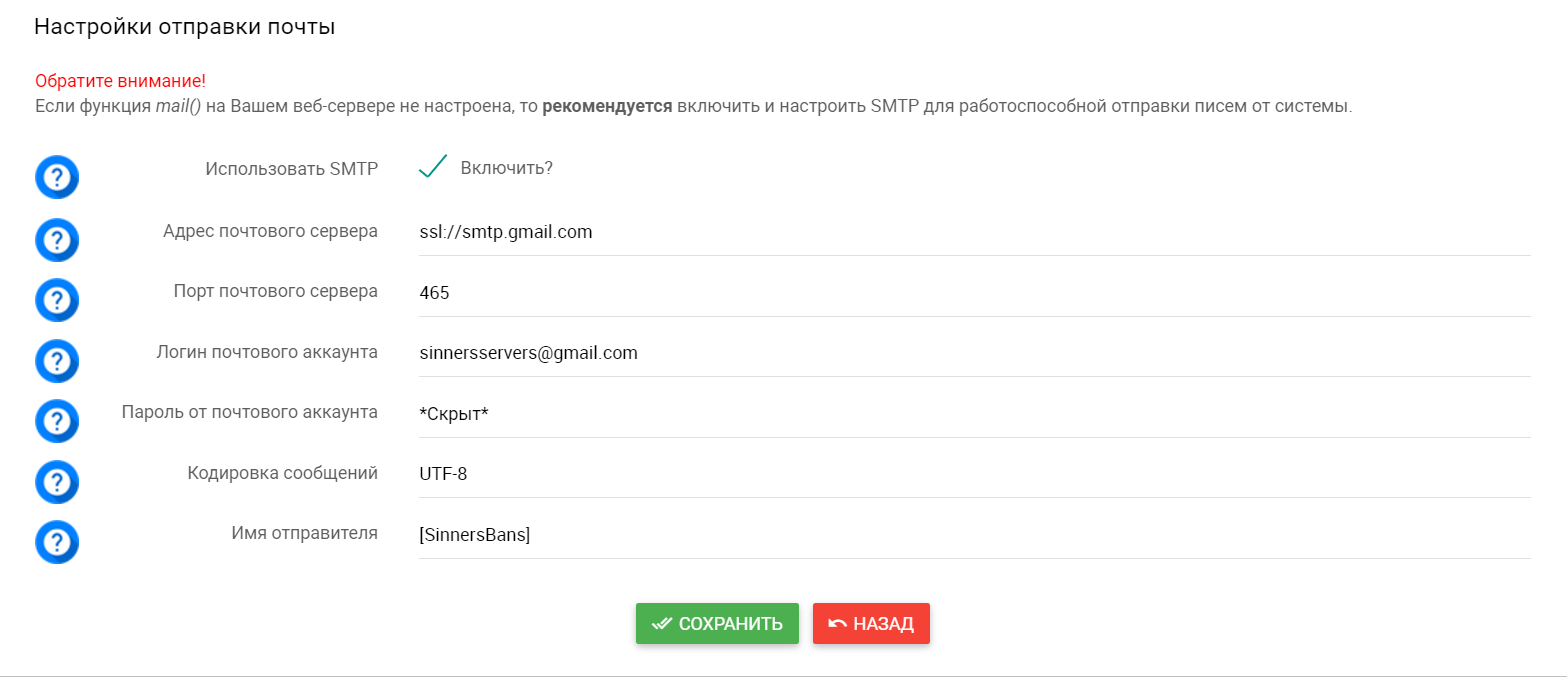
Task: Click the Использовать SMTP label
Action: pos(292,169)
